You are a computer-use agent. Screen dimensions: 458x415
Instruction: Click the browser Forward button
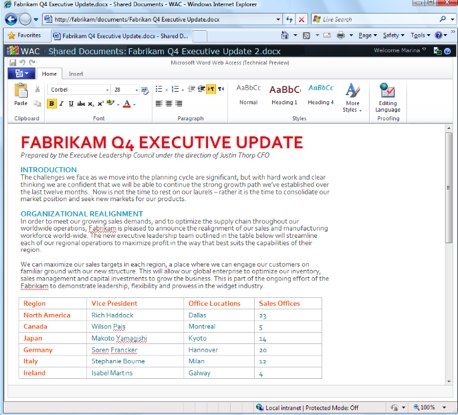pos(25,19)
